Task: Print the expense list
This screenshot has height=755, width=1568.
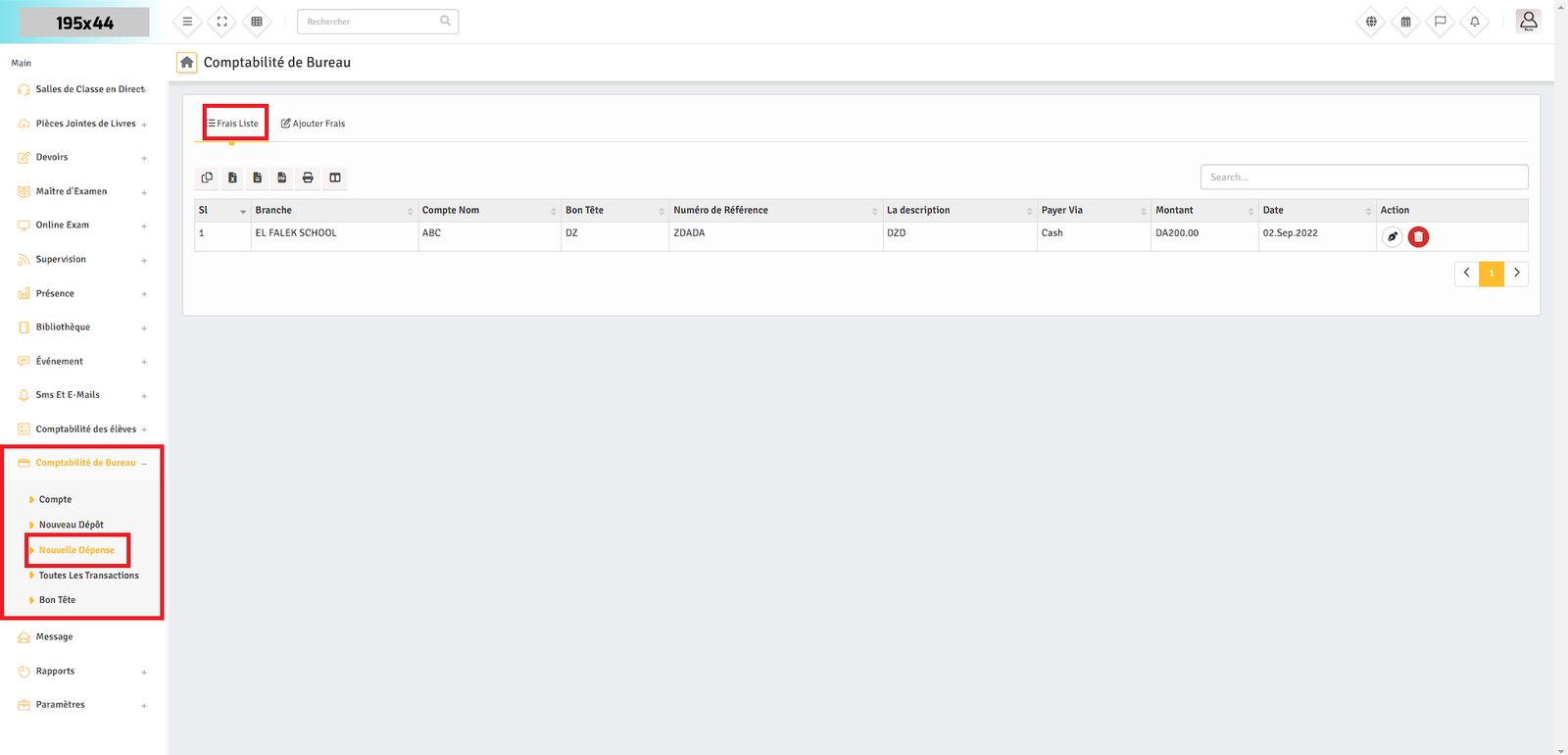Action: [308, 177]
